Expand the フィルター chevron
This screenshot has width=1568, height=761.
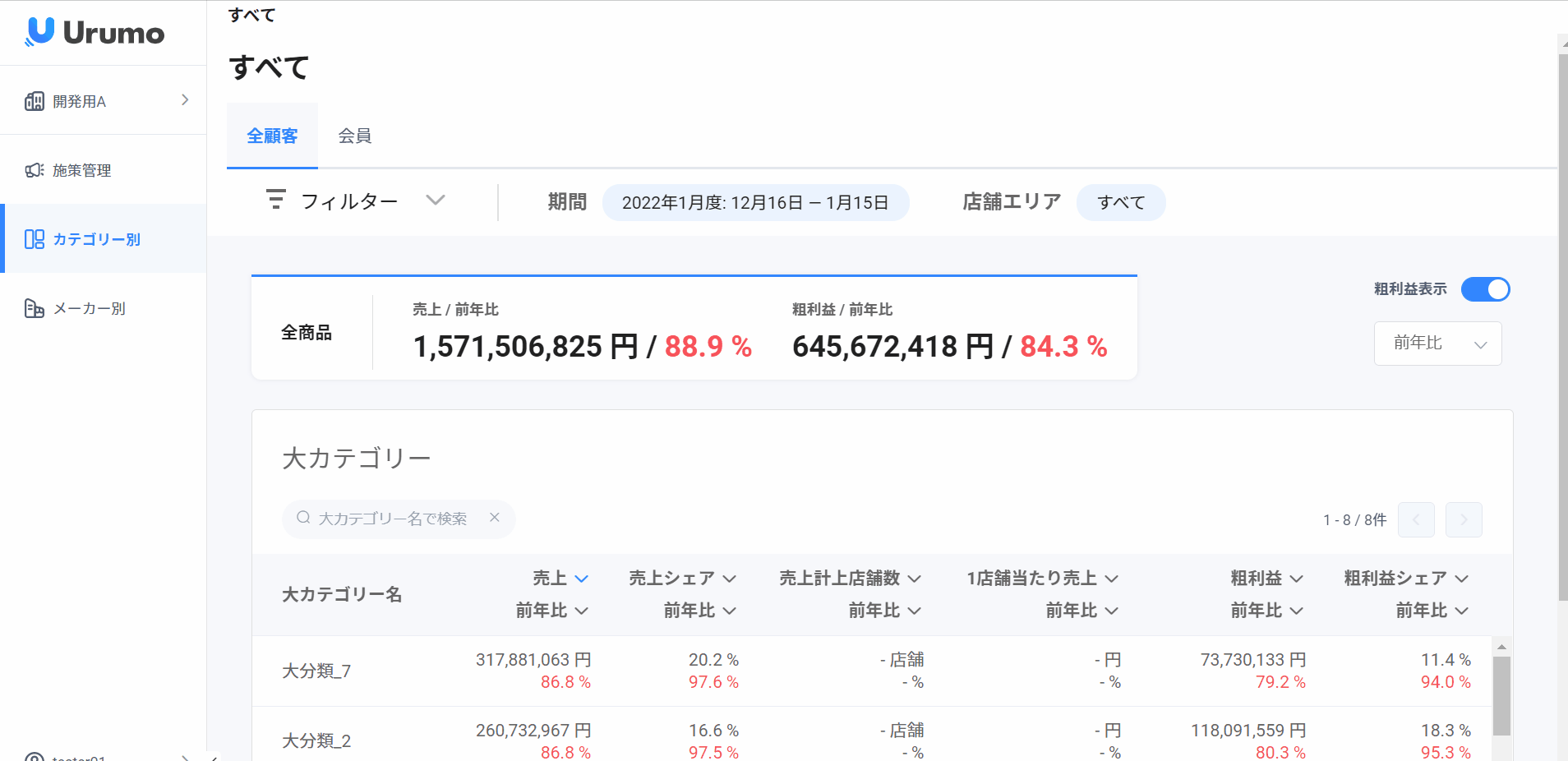pyautogui.click(x=436, y=200)
